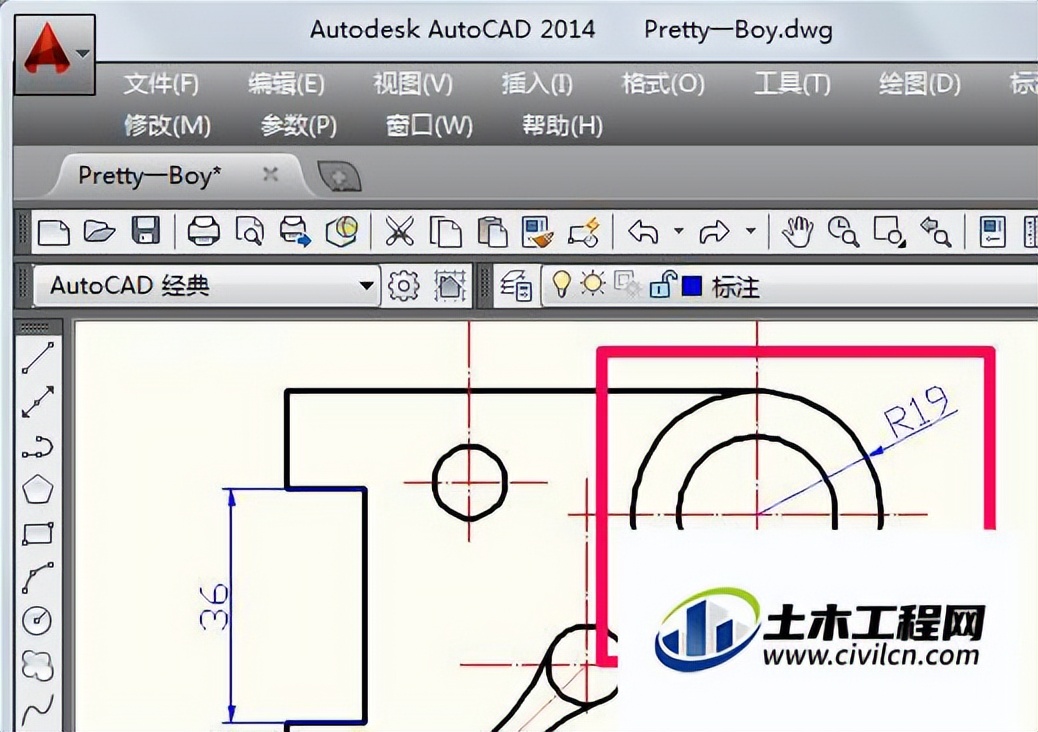Open the AutoCAD 经典 workspace dropdown
The width and height of the screenshot is (1038, 732).
pyautogui.click(x=206, y=286)
